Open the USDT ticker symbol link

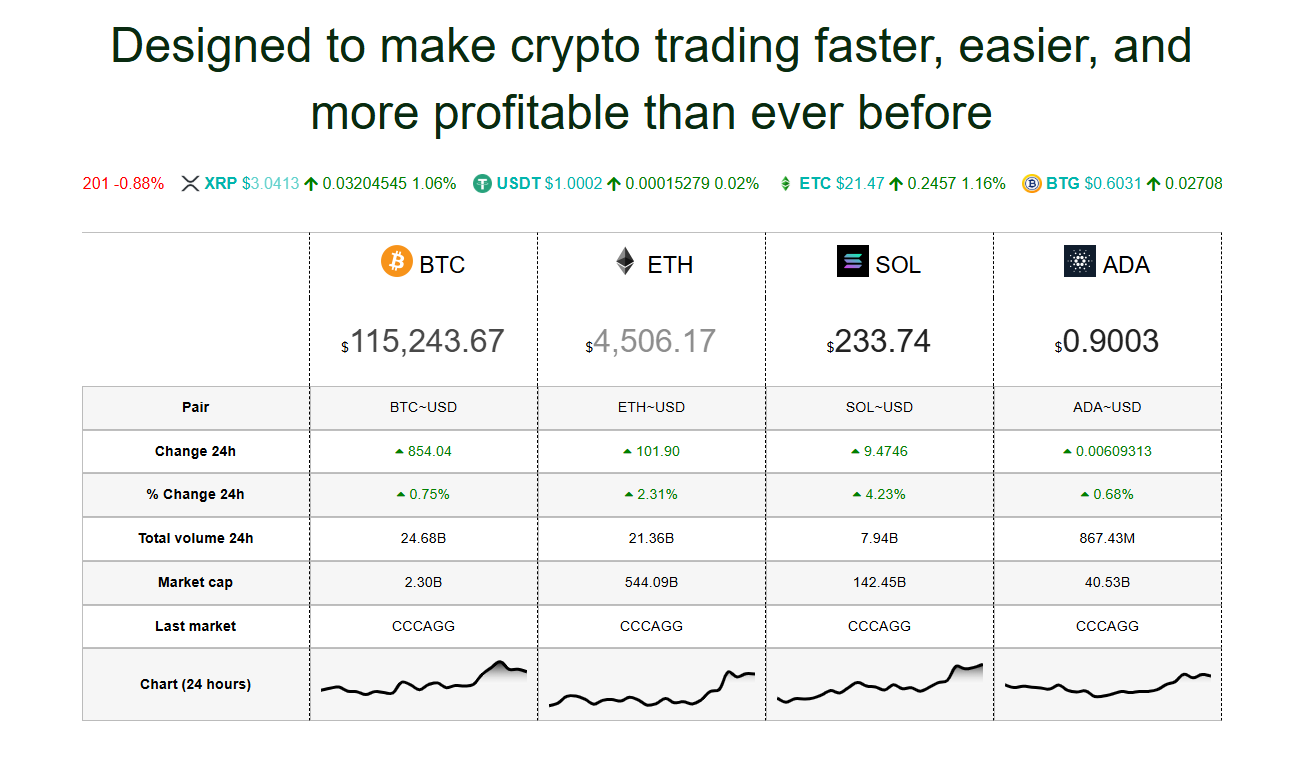tap(518, 184)
